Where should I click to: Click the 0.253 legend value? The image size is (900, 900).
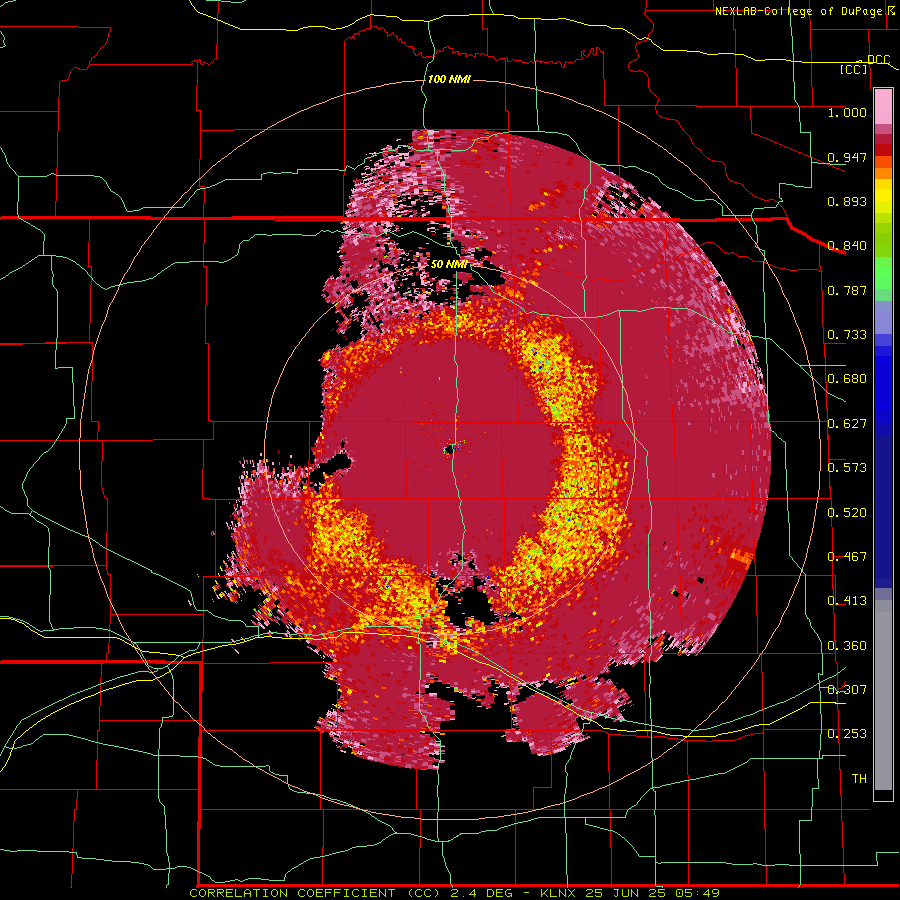click(x=847, y=734)
